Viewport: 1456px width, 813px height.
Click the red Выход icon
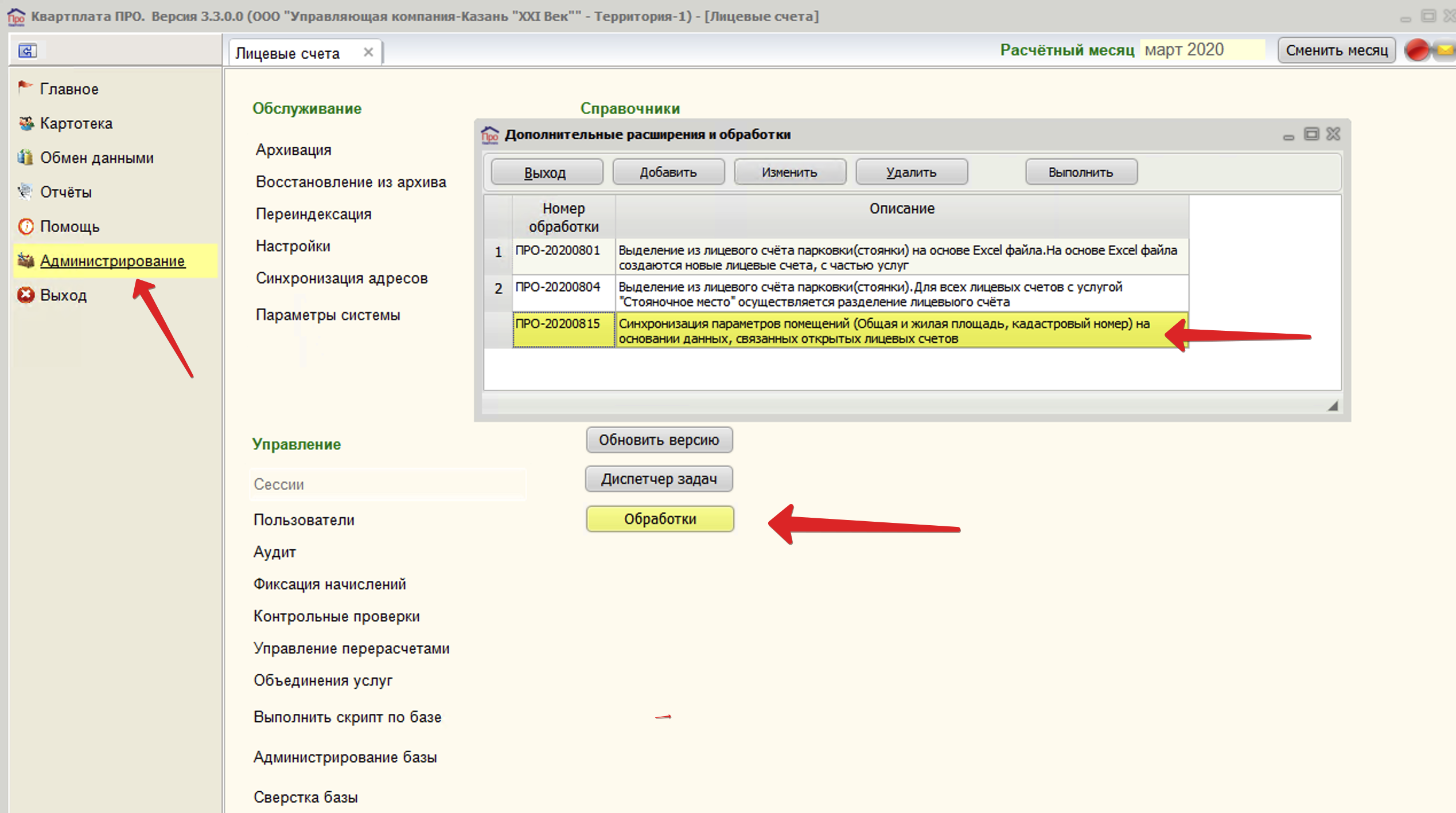pyautogui.click(x=26, y=295)
